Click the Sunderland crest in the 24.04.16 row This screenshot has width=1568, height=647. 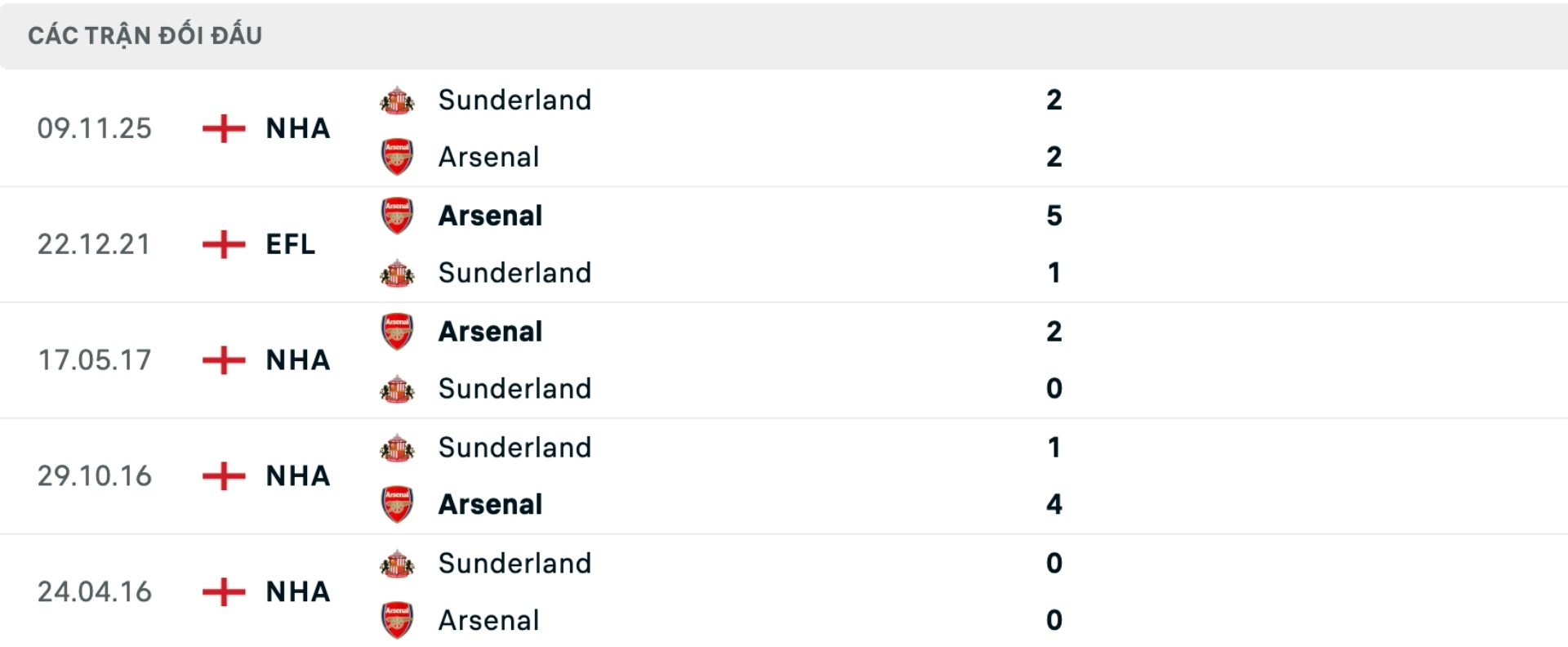397,563
